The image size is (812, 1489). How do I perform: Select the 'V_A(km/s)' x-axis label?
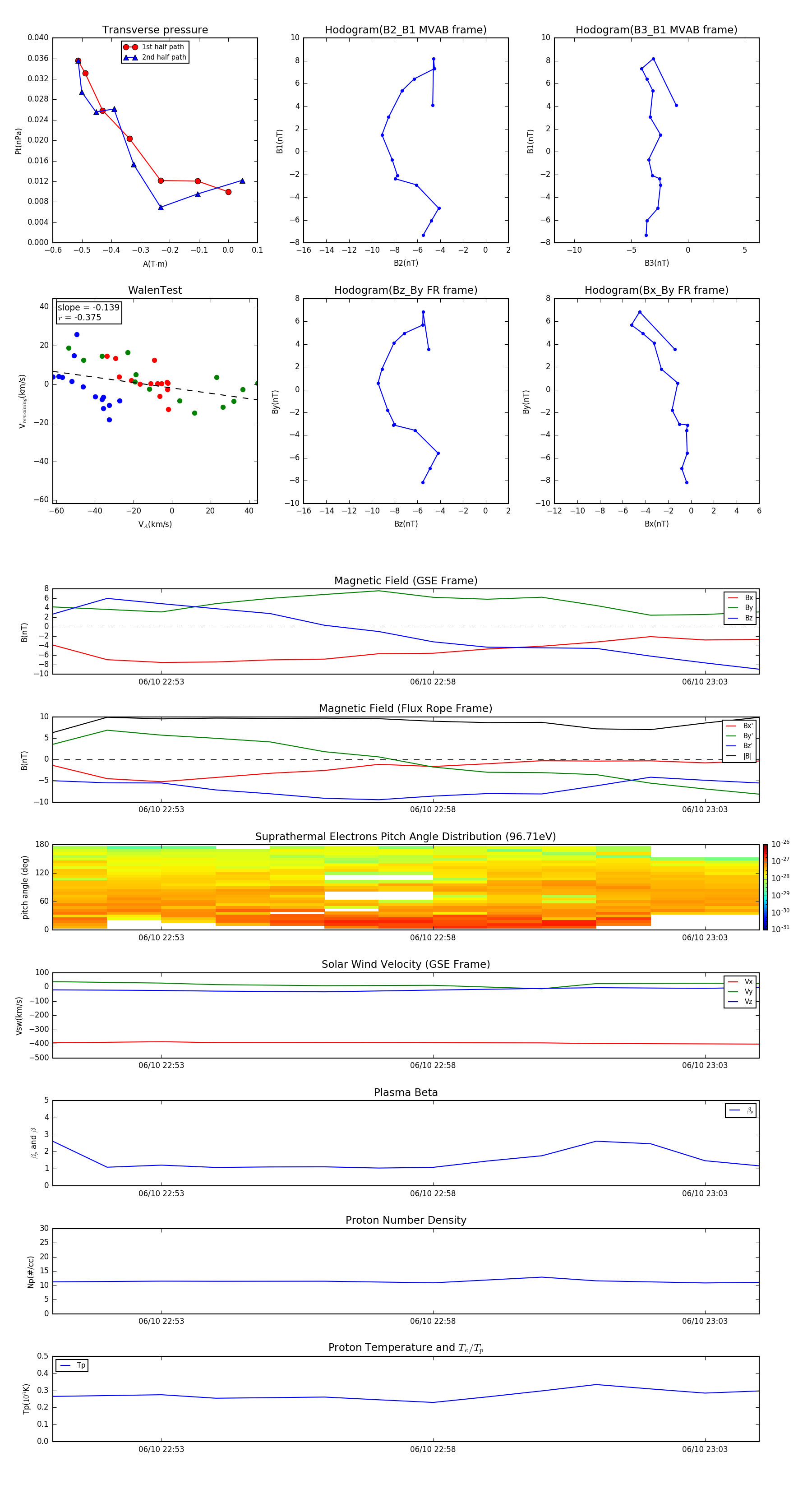tap(155, 524)
